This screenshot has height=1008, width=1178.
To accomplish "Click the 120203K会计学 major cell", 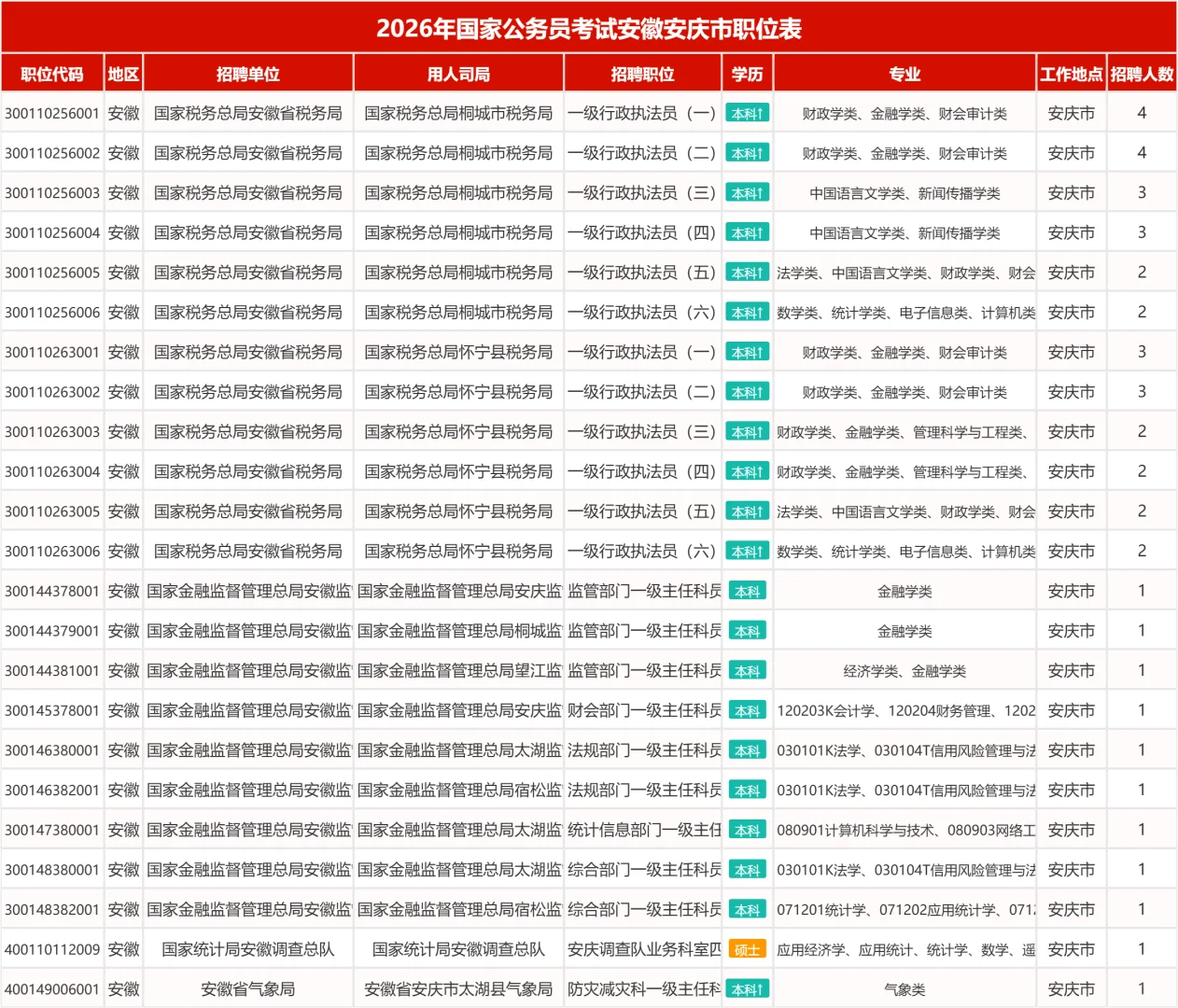I will (905, 711).
